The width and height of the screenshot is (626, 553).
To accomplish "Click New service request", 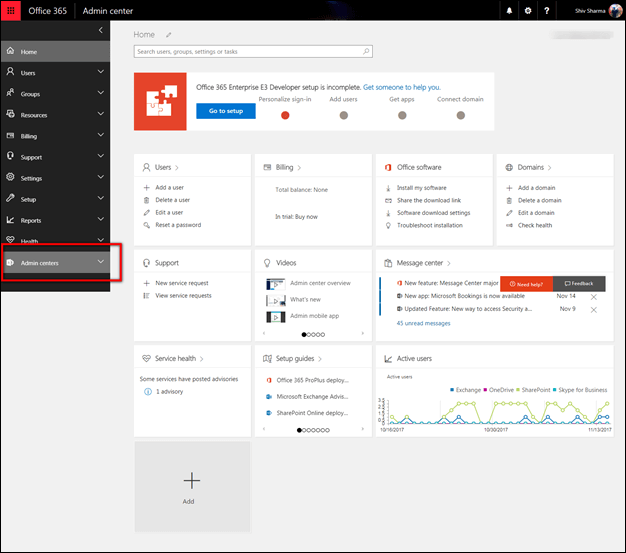I will [182, 283].
